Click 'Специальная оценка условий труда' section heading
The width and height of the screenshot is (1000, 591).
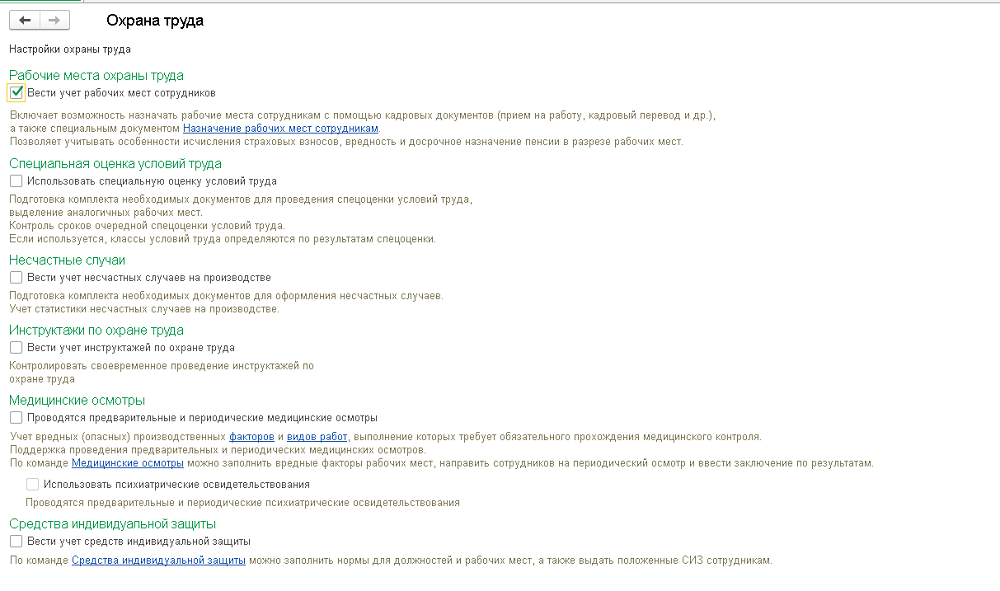click(x=115, y=163)
